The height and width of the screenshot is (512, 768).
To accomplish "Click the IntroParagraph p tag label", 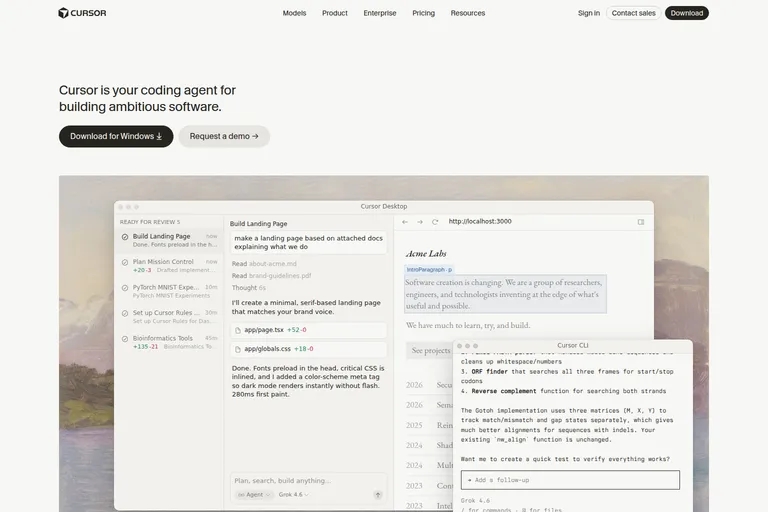I will [x=429, y=269].
